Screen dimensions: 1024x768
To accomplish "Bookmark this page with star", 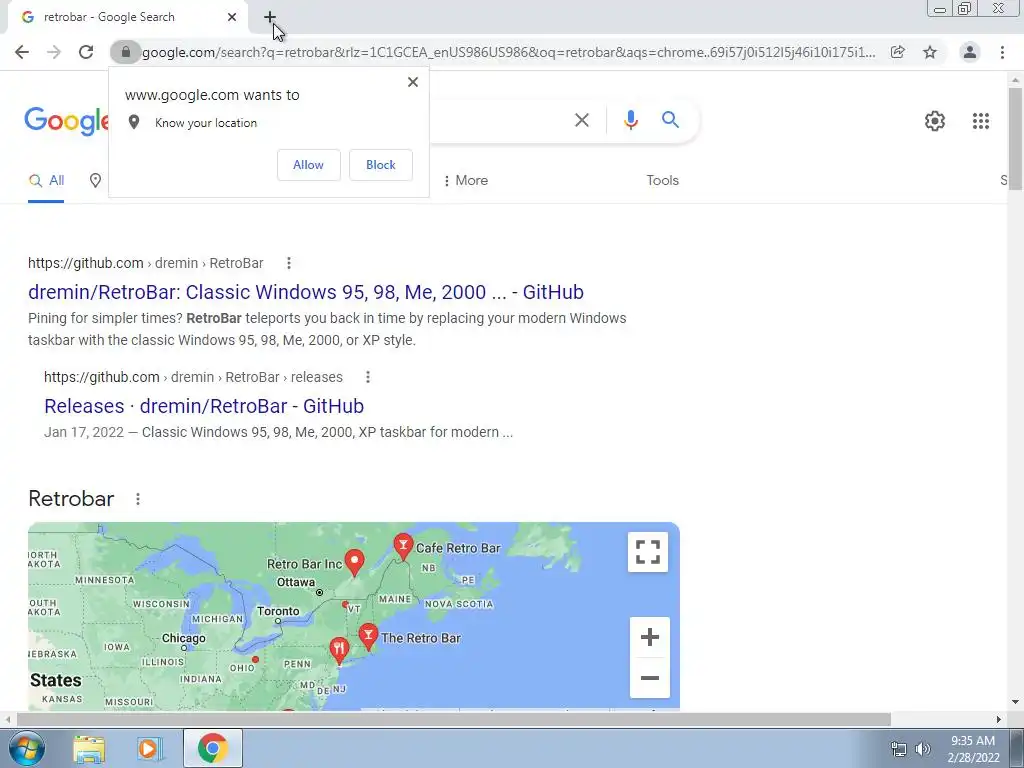I will pyautogui.click(x=930, y=52).
